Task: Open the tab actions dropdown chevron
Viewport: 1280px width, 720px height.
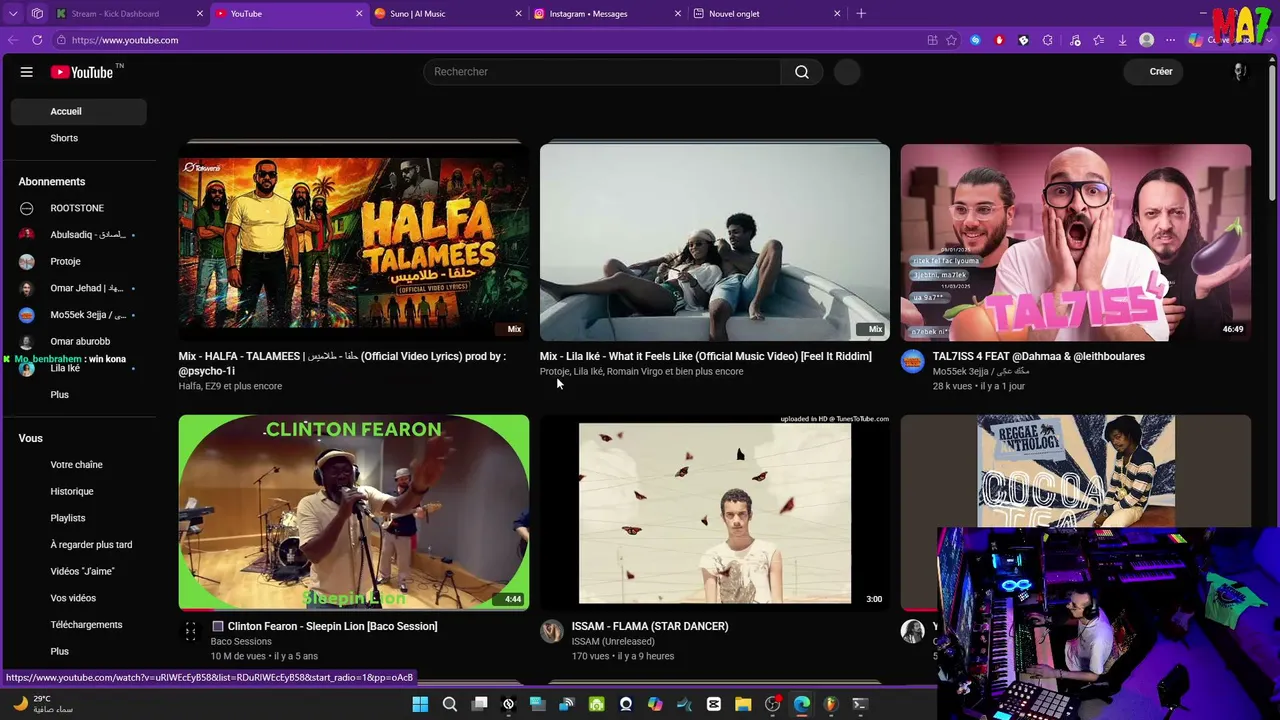Action: (14, 14)
